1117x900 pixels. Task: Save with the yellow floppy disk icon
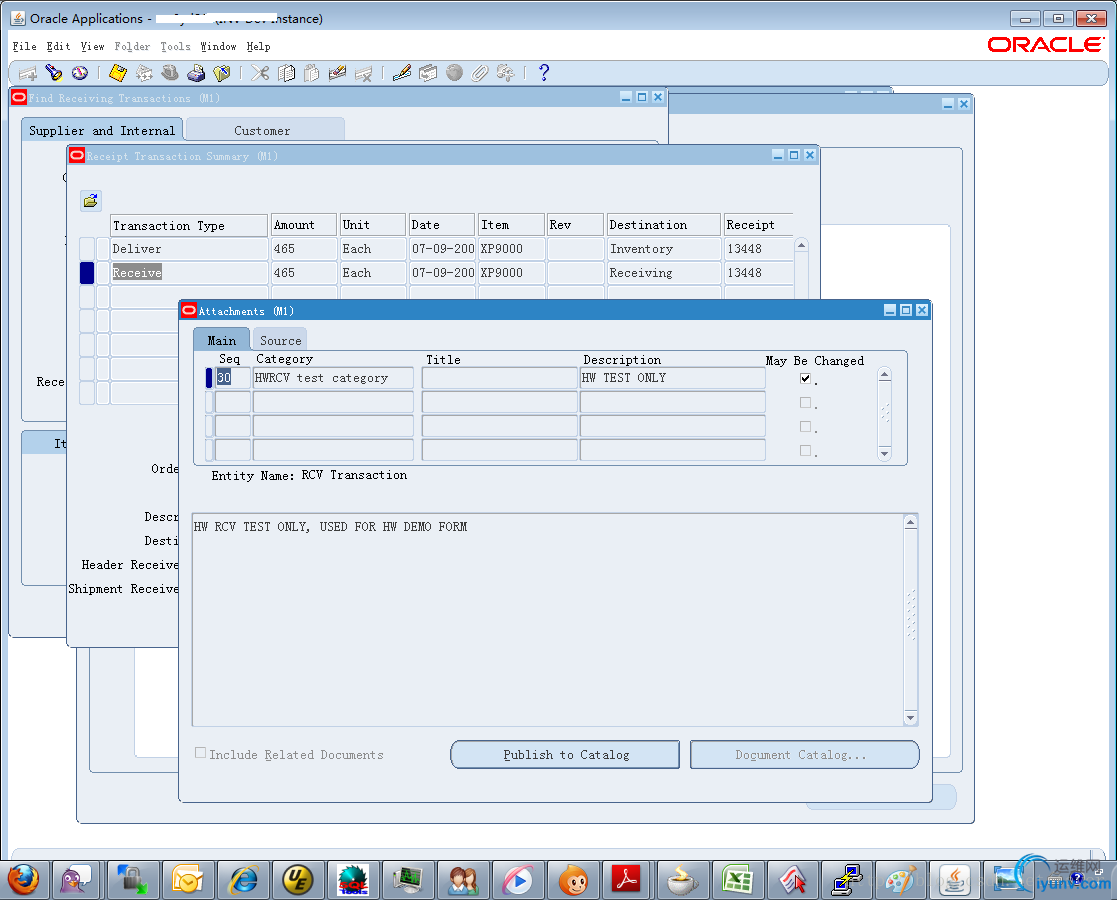118,73
